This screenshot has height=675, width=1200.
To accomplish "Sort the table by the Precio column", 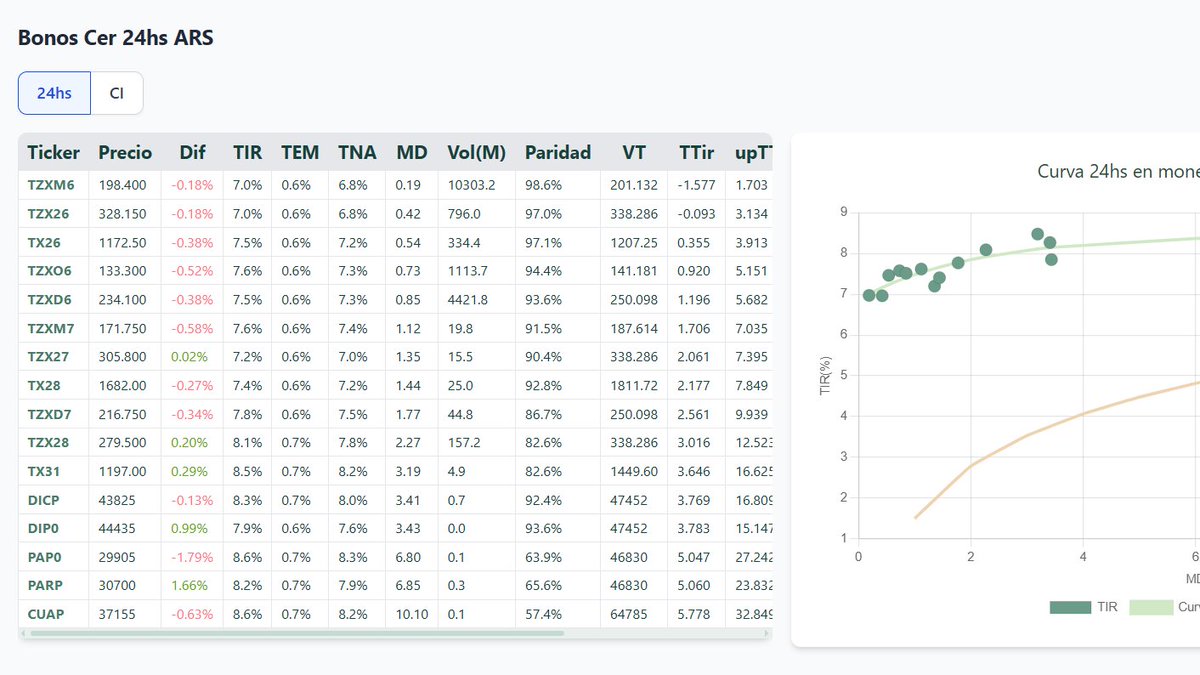I will tap(124, 152).
